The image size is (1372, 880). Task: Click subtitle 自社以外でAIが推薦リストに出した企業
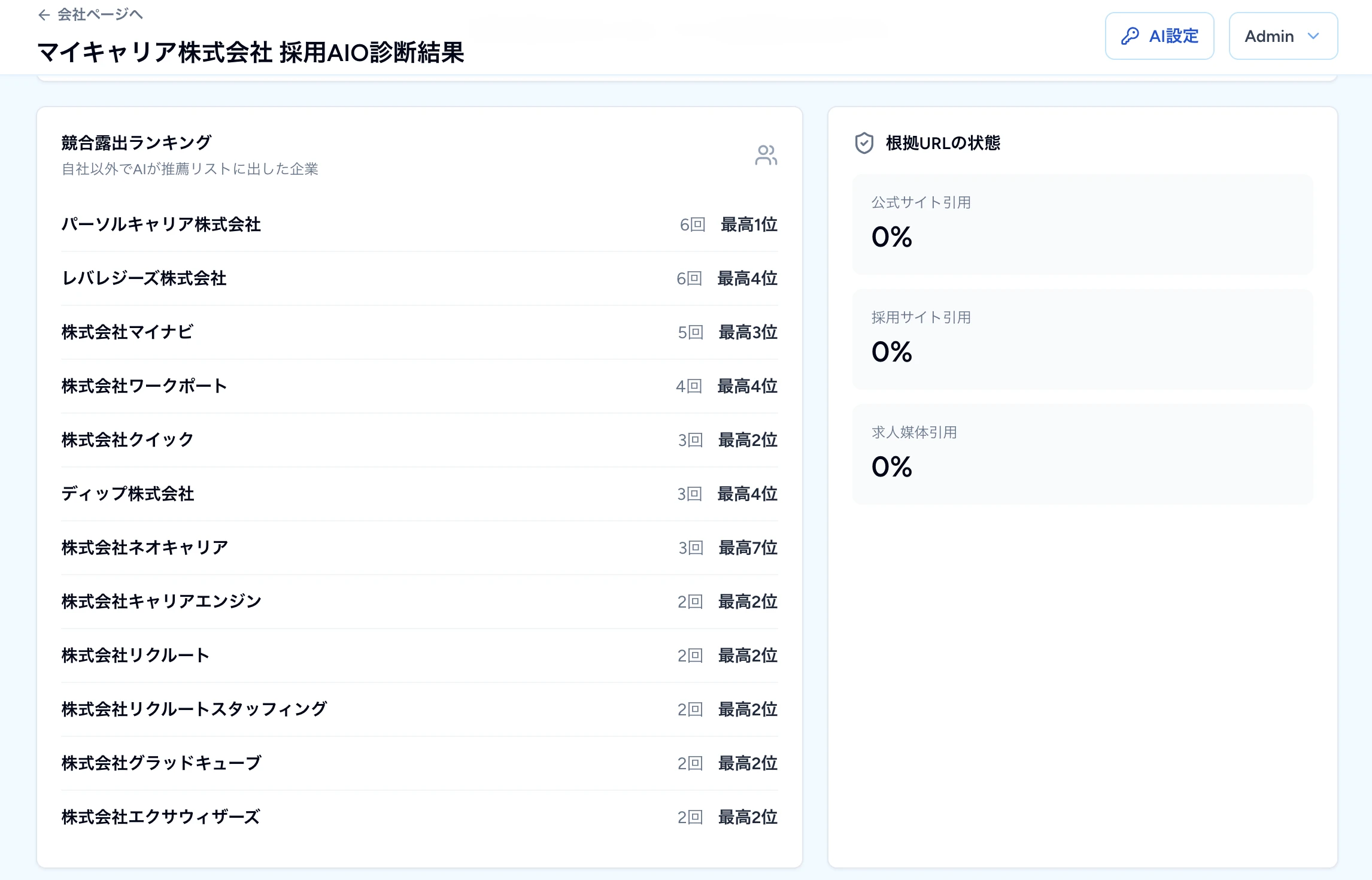pos(190,169)
